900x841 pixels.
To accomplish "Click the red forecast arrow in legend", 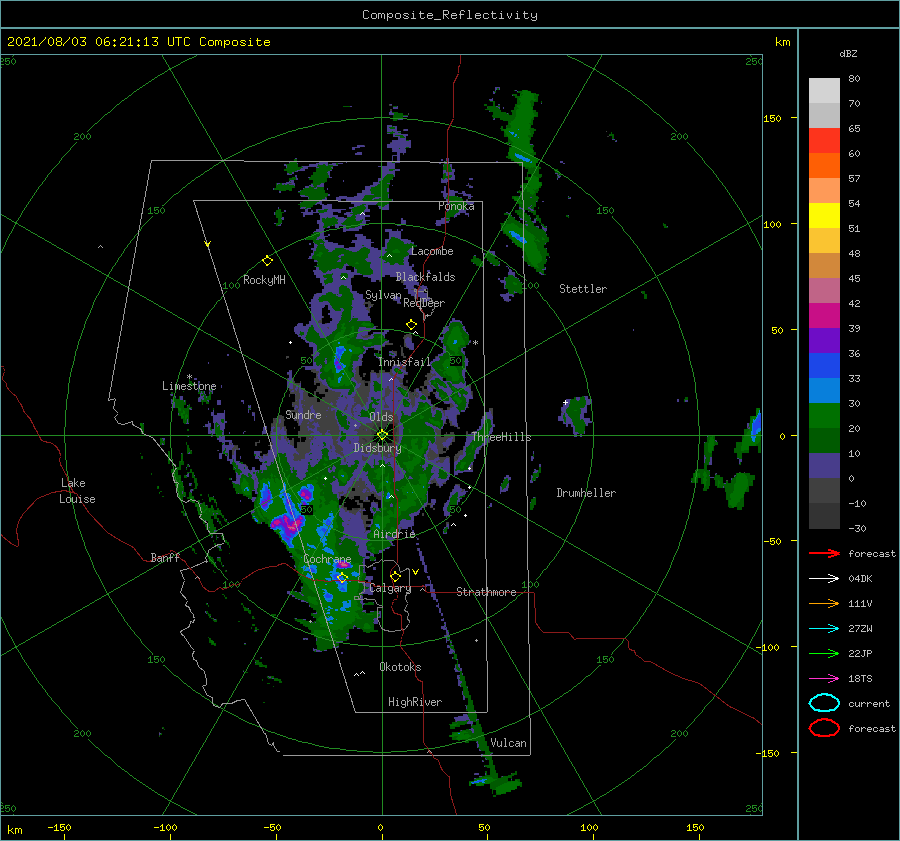I will pyautogui.click(x=824, y=553).
